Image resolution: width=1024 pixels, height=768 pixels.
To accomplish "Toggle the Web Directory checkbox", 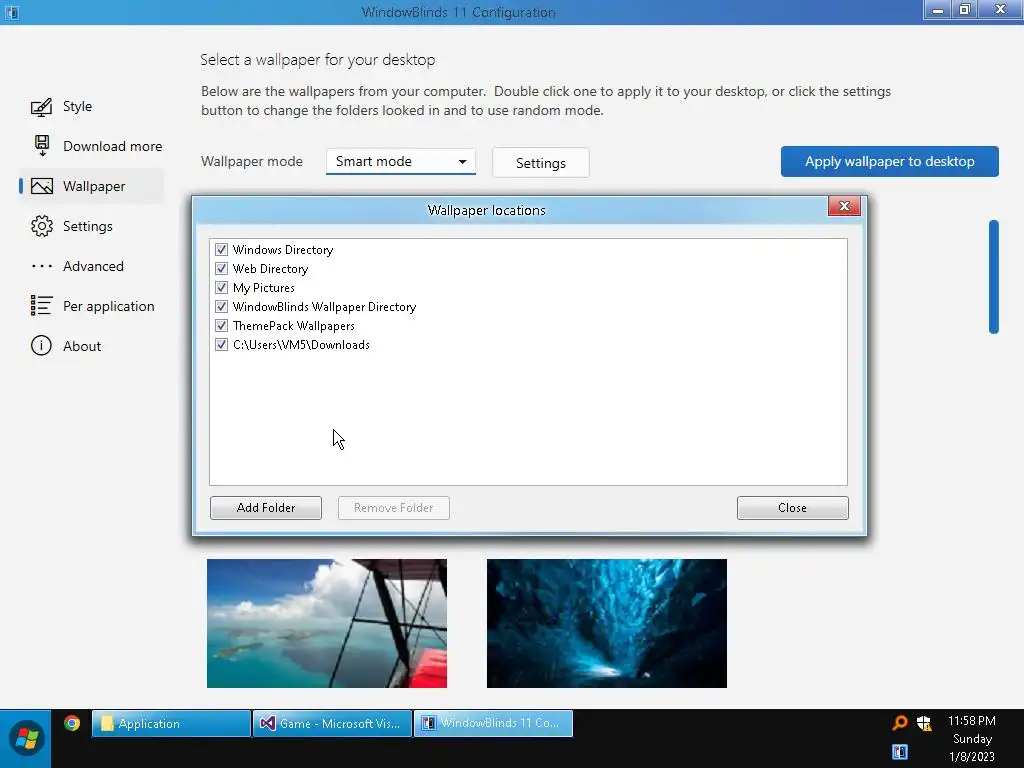I will coord(221,268).
